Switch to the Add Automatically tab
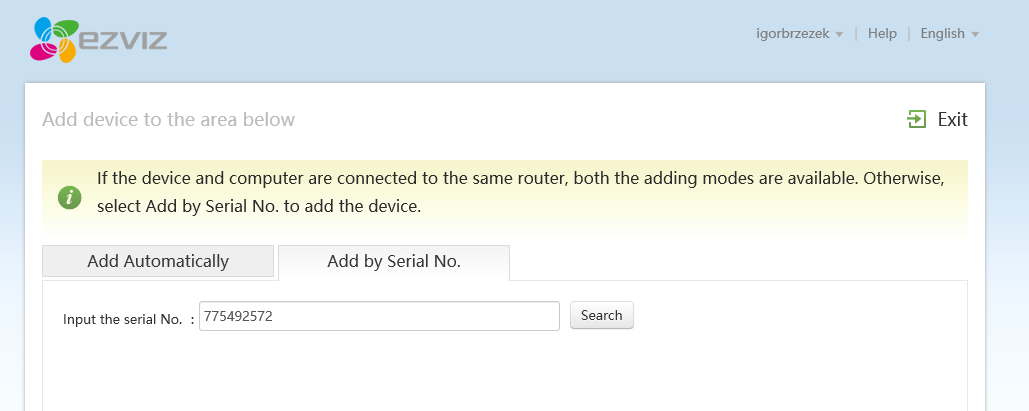1029x411 pixels. (158, 261)
